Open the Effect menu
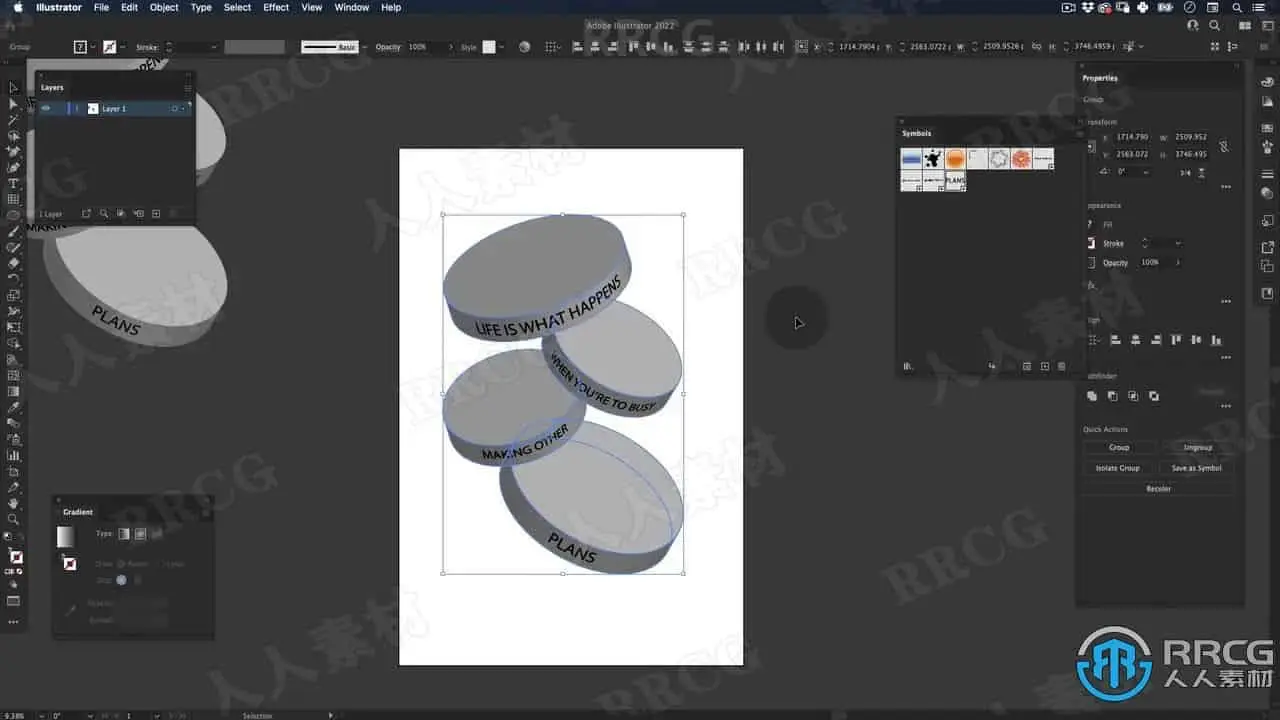The width and height of the screenshot is (1280, 720). (276, 7)
